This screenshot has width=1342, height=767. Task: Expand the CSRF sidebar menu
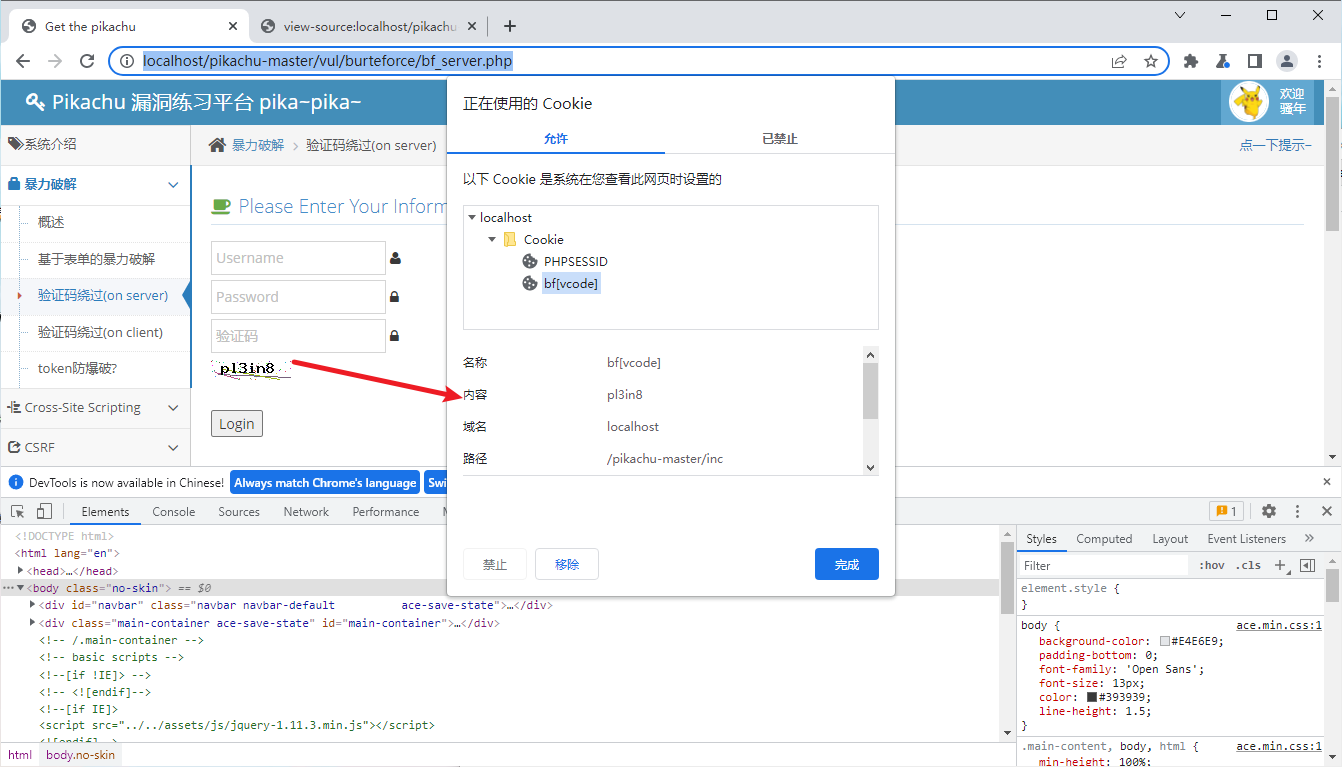click(x=95, y=447)
